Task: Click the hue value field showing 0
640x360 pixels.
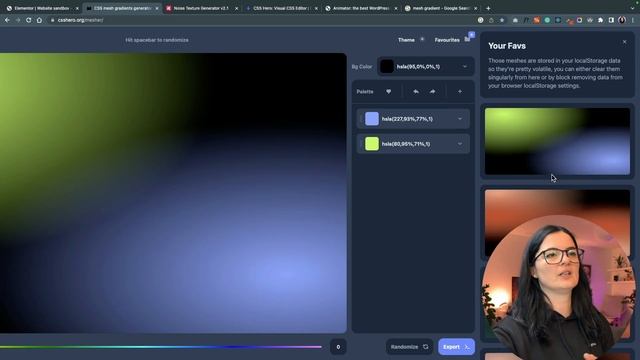Action: 338,347
